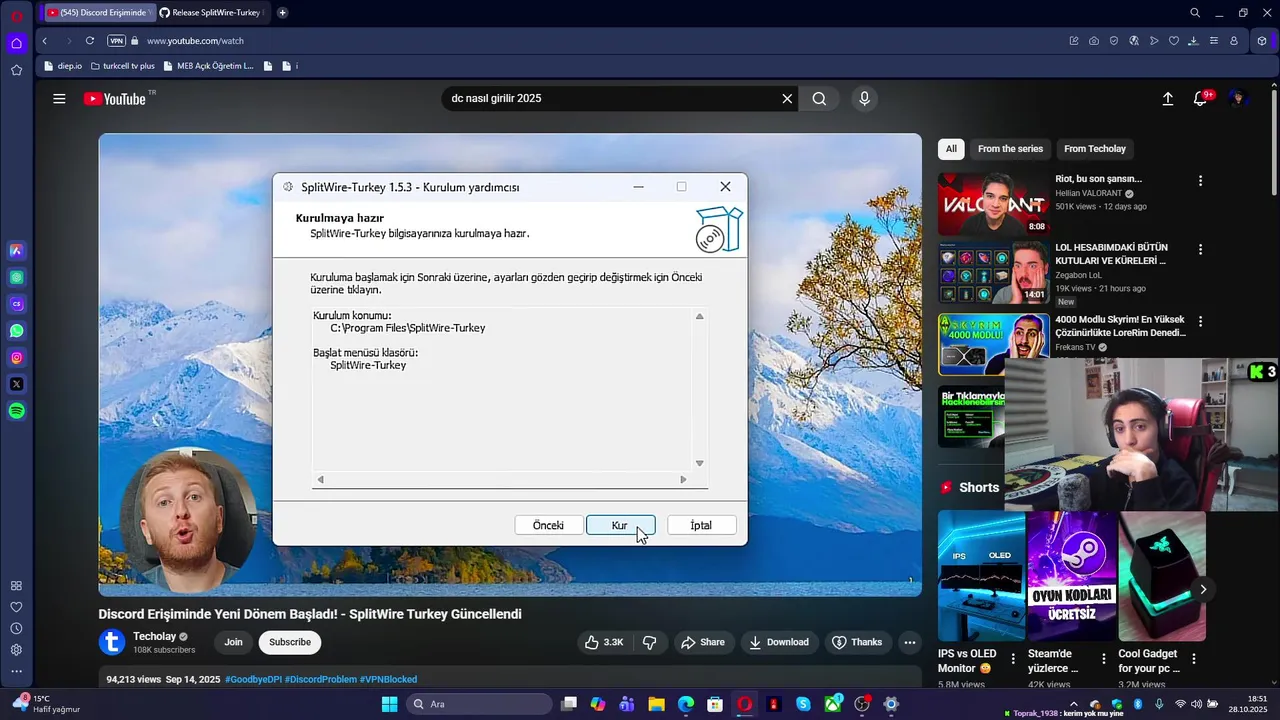The image size is (1280, 720).
Task: Open MEB Açık Öğretim bookmark
Action: point(208,66)
